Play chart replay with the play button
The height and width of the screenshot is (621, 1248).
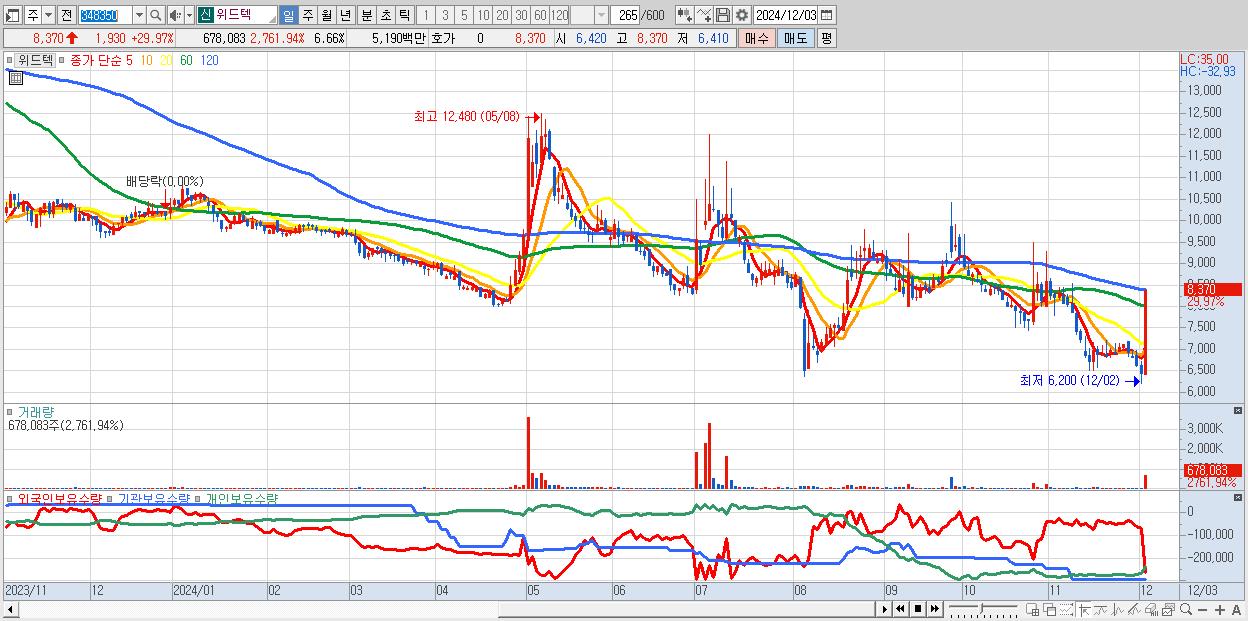click(x=885, y=609)
